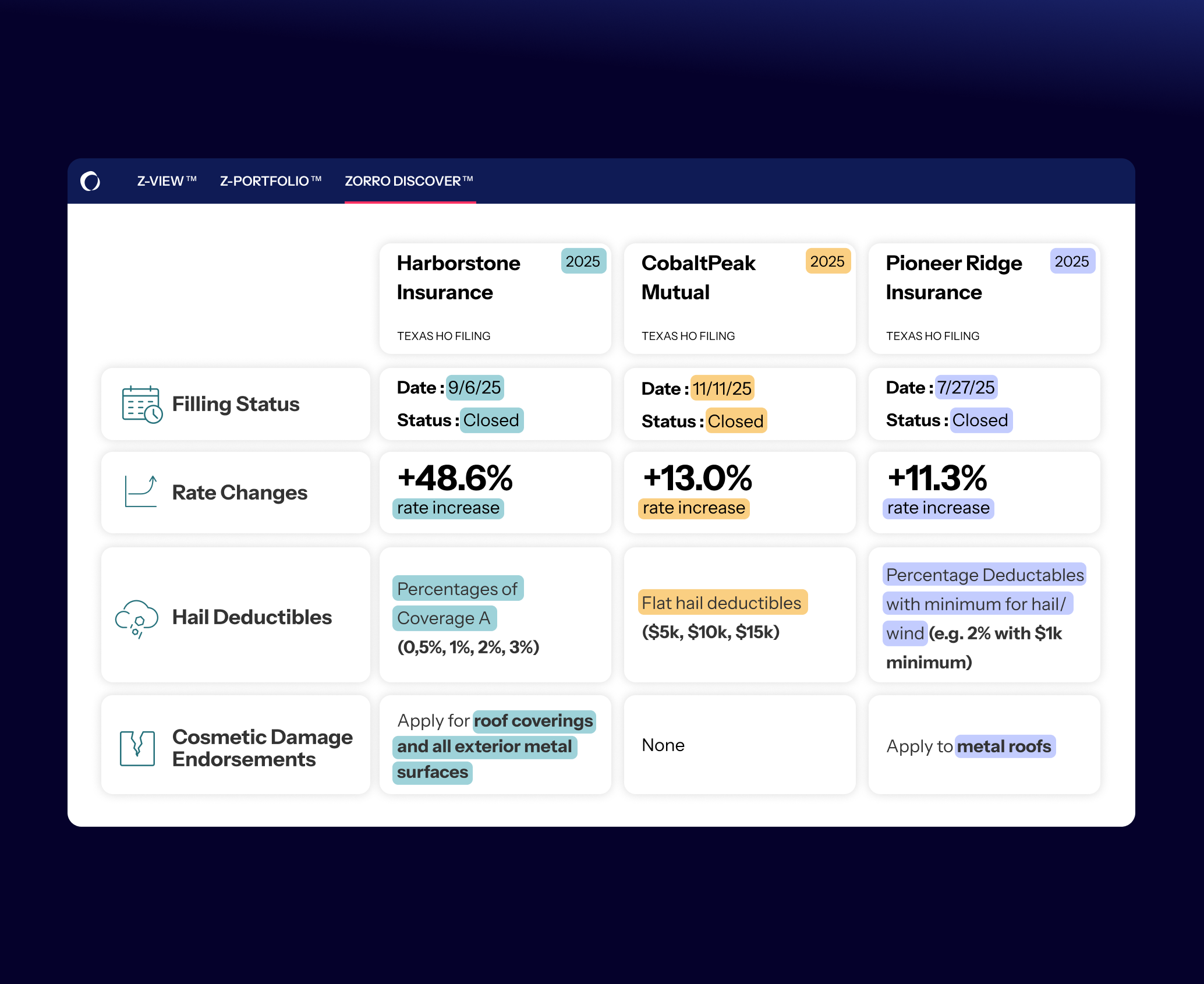Click the metal roofs highlighted text

[x=1004, y=746]
